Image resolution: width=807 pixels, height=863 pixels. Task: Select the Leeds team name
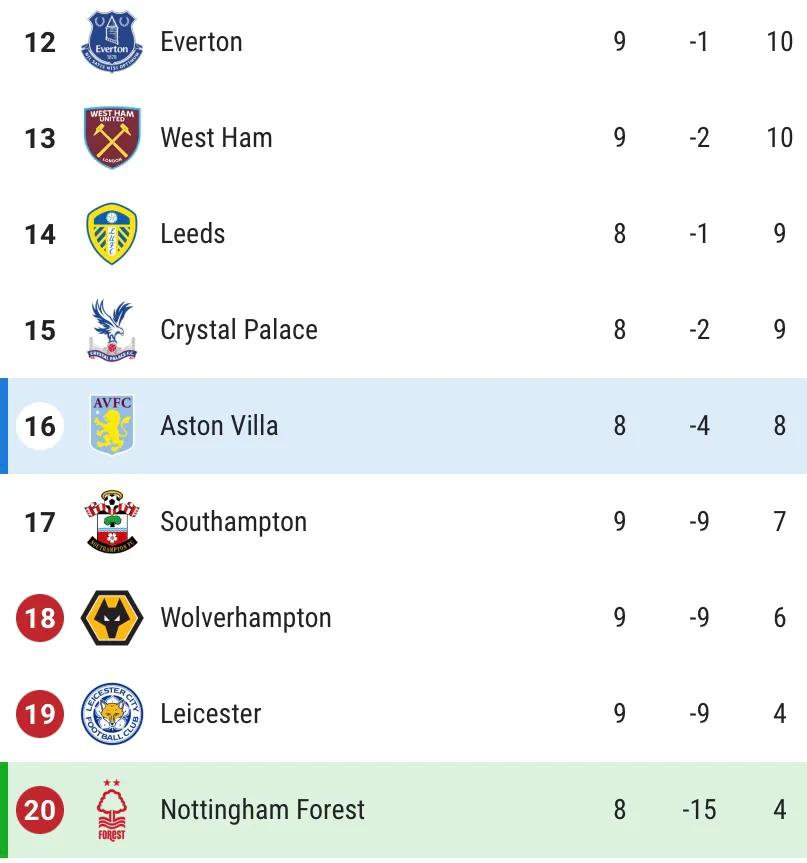(193, 234)
